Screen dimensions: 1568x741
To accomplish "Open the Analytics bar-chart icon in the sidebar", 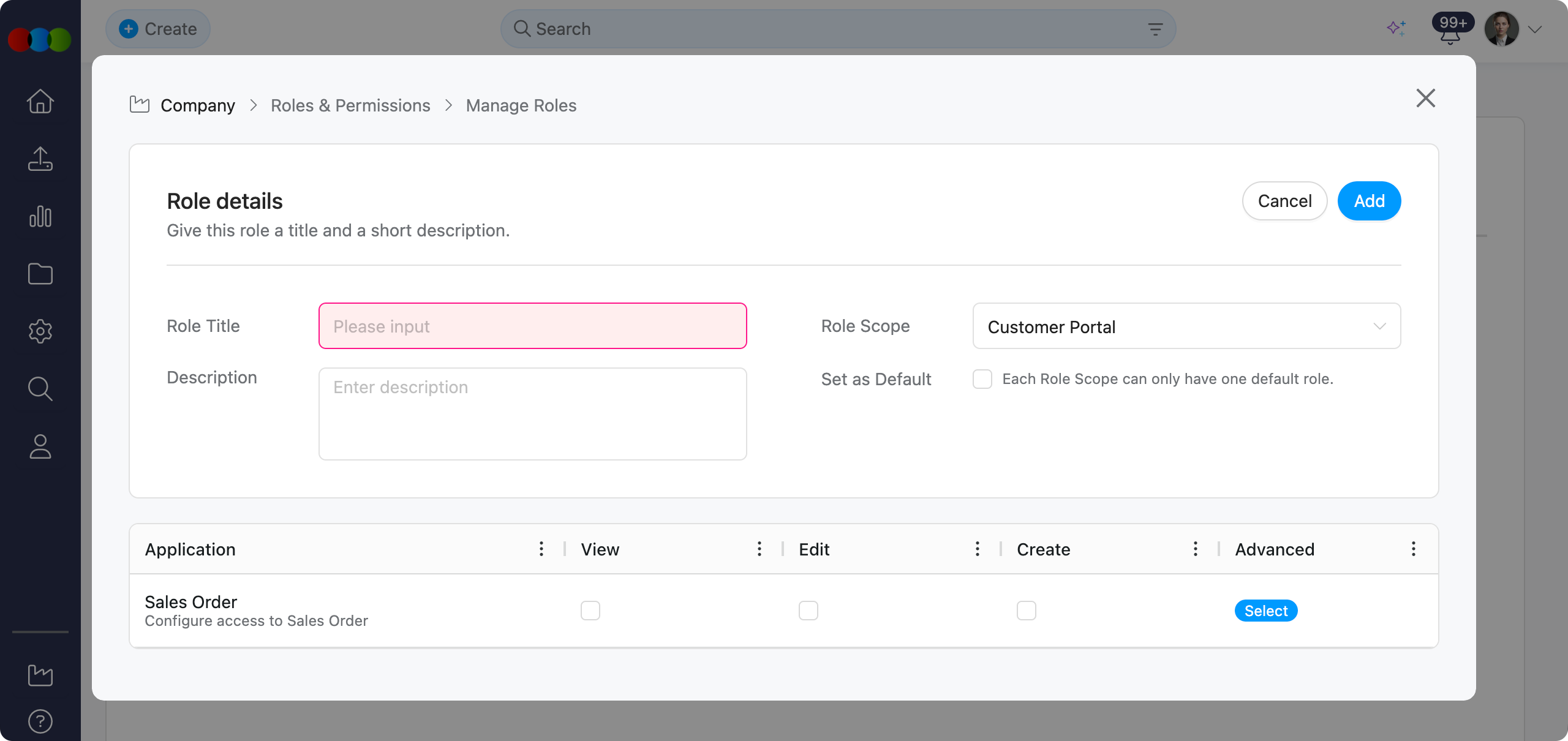I will (x=40, y=216).
